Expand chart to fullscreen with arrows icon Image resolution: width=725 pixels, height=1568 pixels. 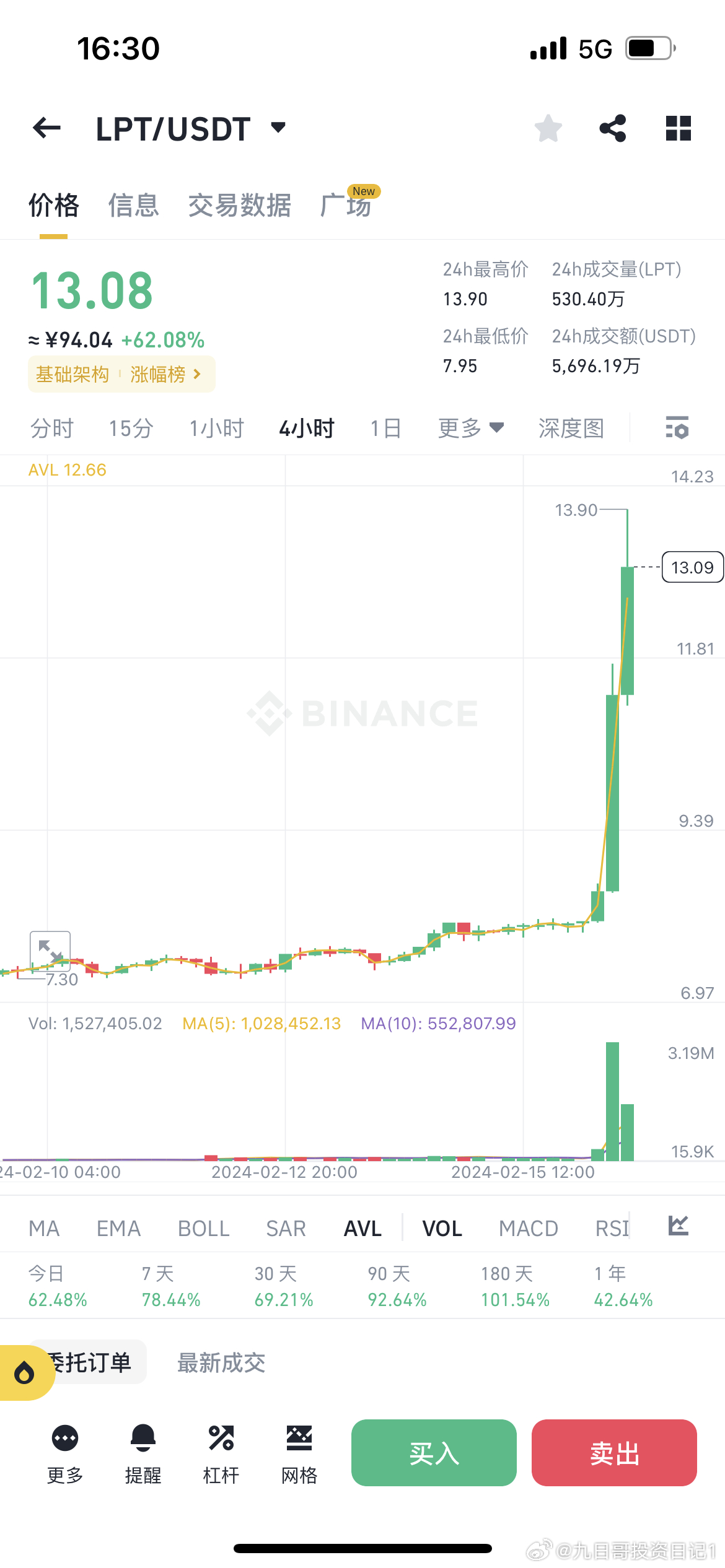coord(50,951)
